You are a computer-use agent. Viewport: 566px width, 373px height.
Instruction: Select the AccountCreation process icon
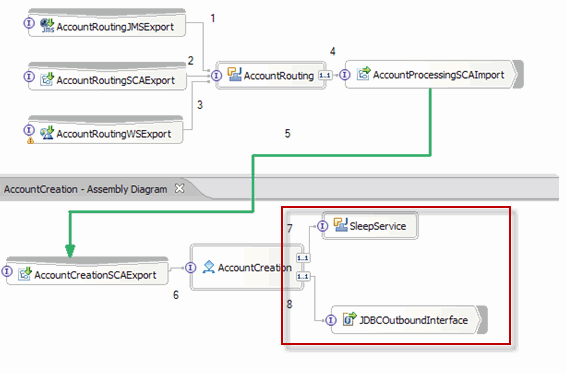pyautogui.click(x=209, y=267)
